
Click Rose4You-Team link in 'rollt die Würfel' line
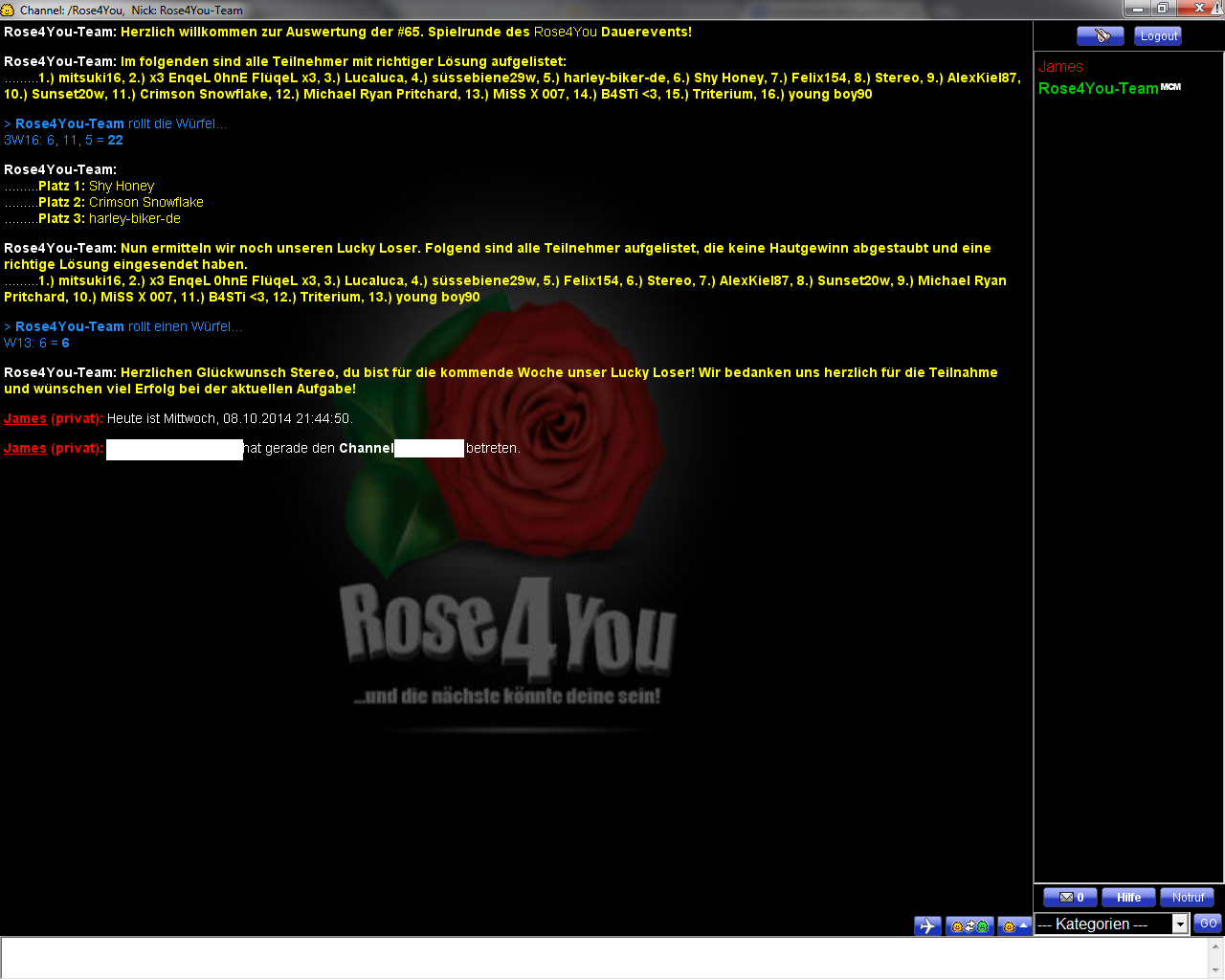[69, 123]
